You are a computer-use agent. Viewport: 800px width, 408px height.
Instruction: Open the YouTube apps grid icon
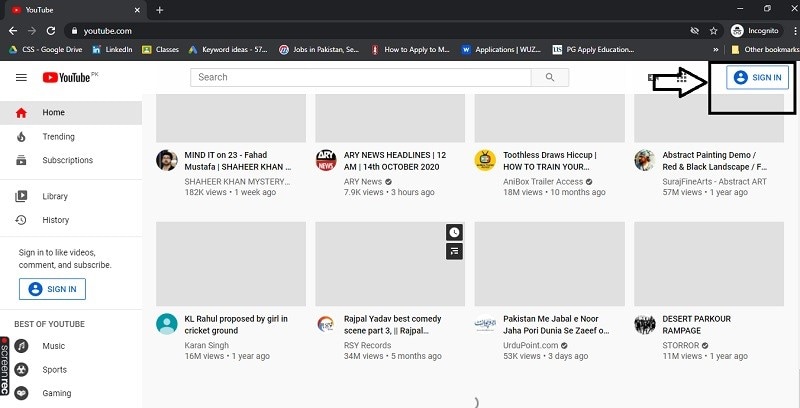coord(682,78)
